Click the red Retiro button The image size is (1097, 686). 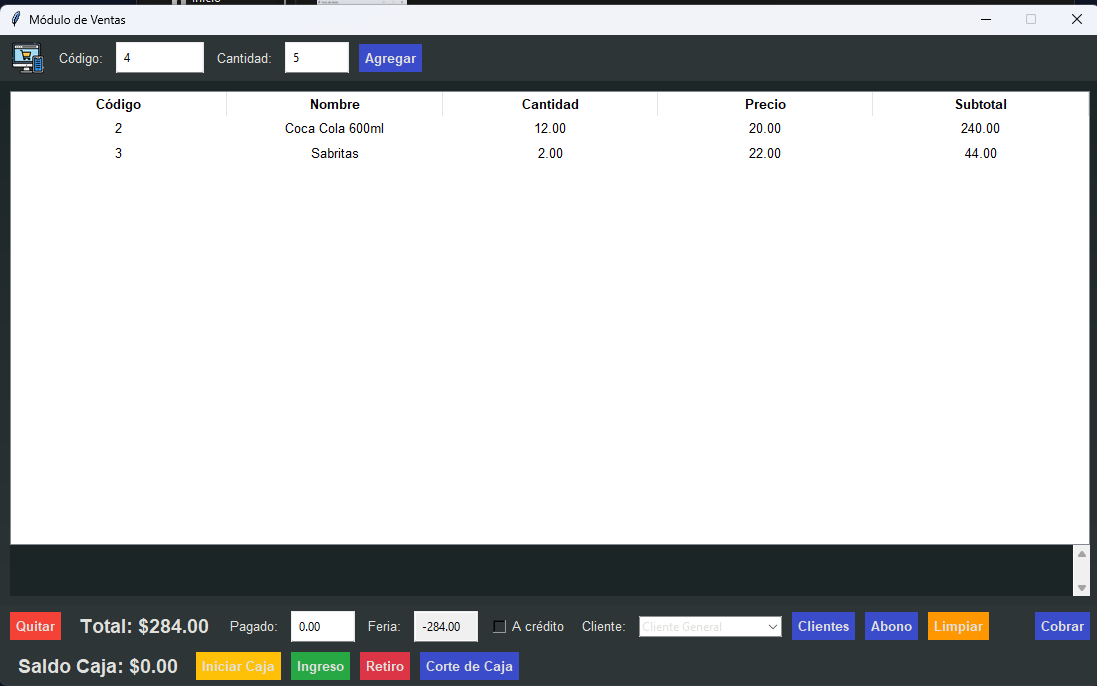pyautogui.click(x=385, y=666)
